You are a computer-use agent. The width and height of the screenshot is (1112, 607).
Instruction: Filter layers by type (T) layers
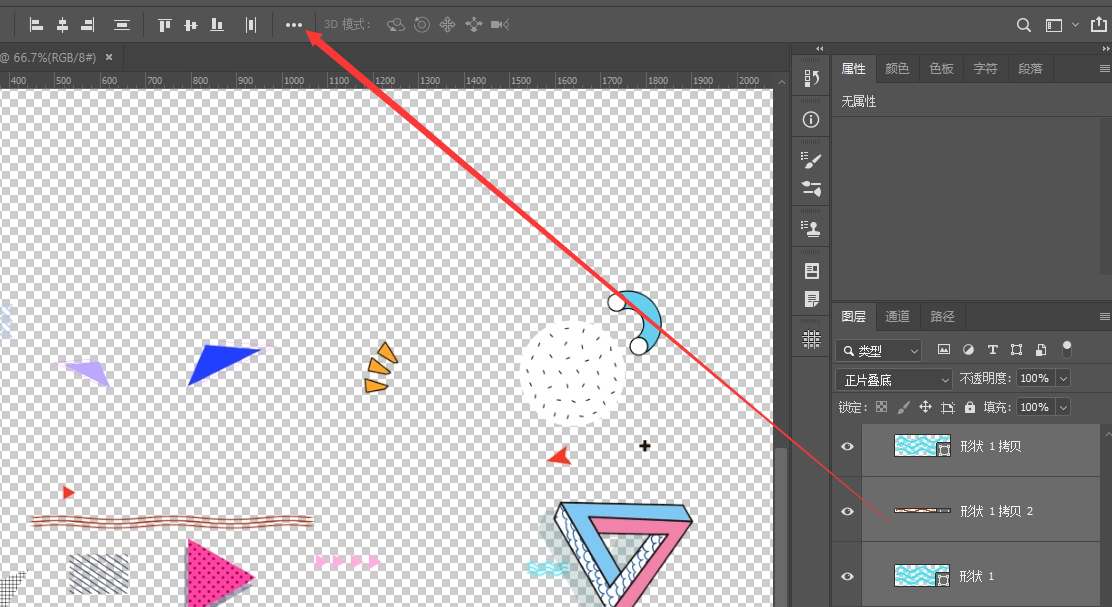point(992,350)
